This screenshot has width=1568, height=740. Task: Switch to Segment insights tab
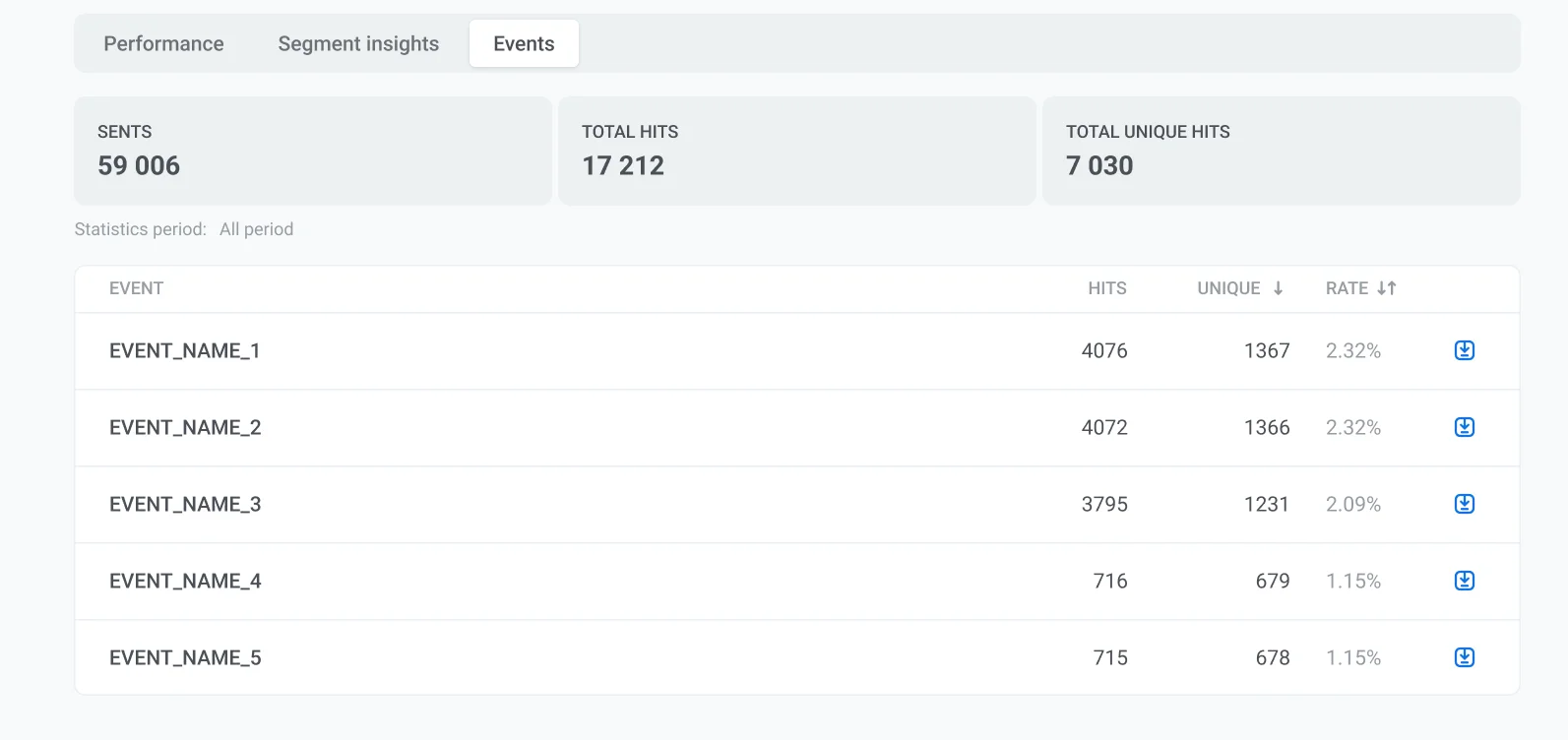point(358,43)
